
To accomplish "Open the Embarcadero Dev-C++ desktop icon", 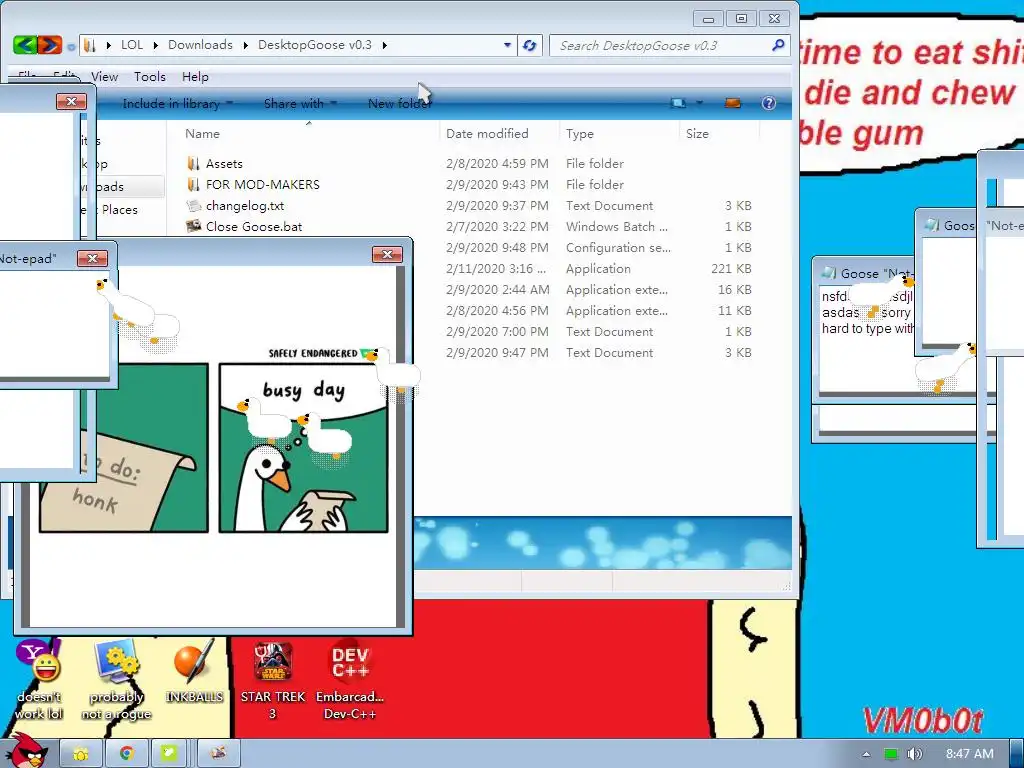I will point(350,679).
